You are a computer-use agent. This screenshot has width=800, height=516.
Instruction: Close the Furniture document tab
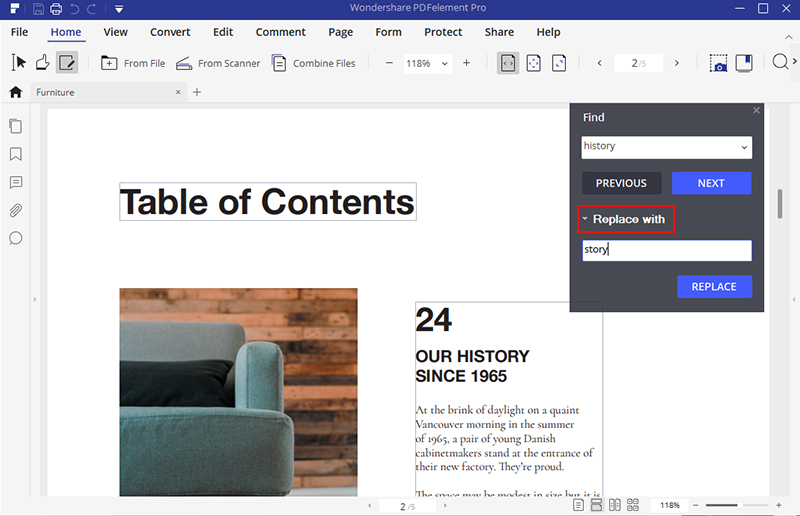178,92
